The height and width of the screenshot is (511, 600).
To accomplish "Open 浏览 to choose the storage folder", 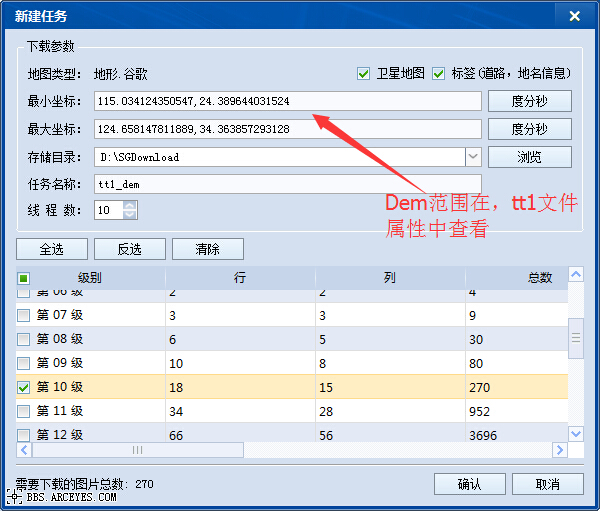I will coord(529,157).
